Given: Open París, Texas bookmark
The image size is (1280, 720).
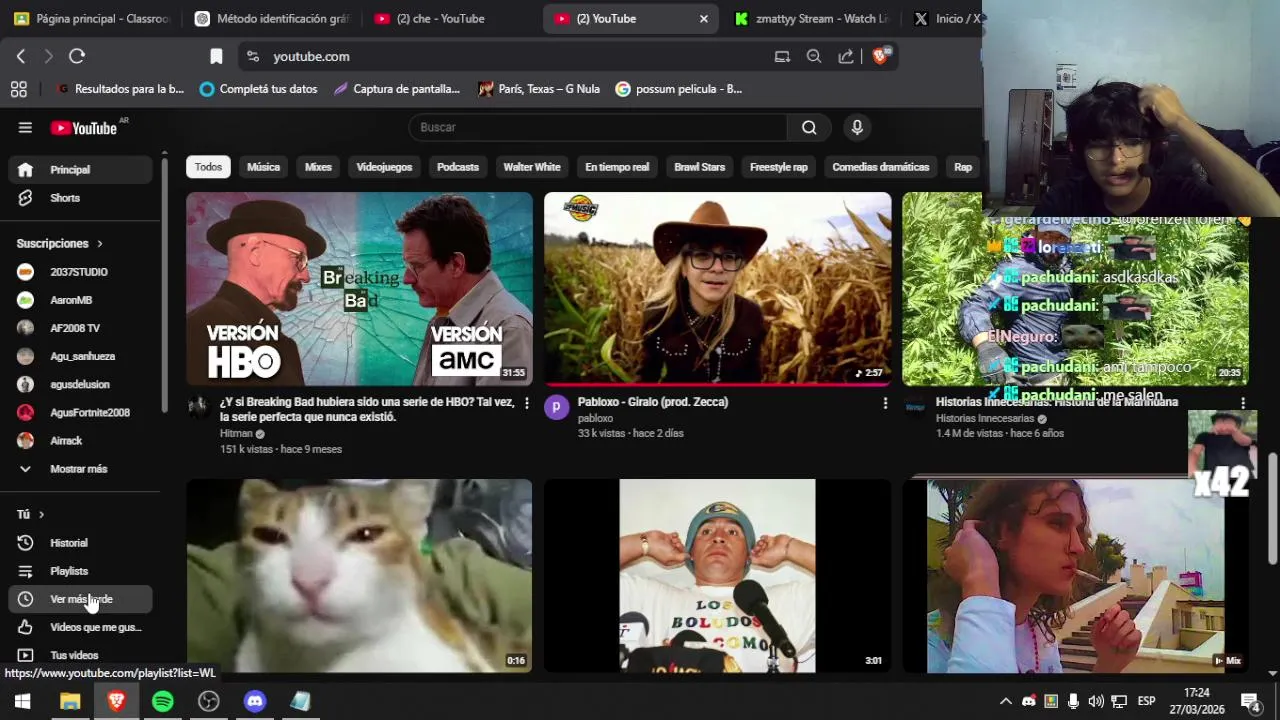Looking at the screenshot, I should click(x=539, y=89).
